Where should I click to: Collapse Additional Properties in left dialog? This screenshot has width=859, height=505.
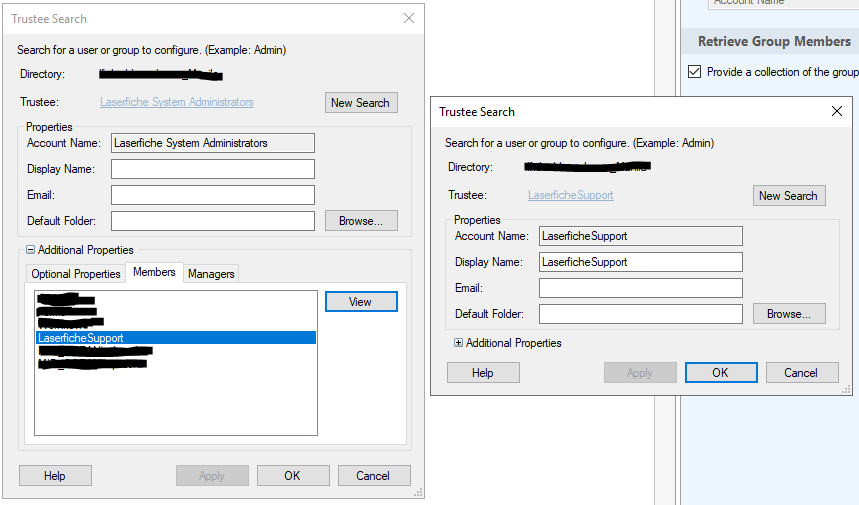pyautogui.click(x=31, y=250)
